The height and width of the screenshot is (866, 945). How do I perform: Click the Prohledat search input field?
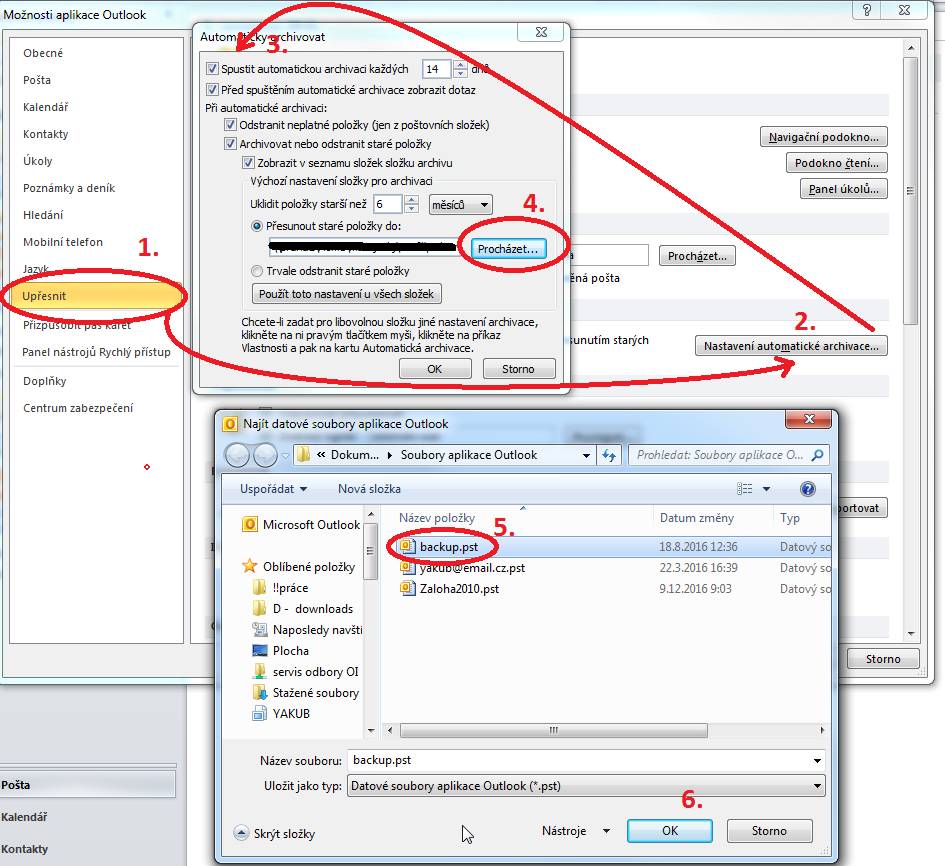point(720,455)
